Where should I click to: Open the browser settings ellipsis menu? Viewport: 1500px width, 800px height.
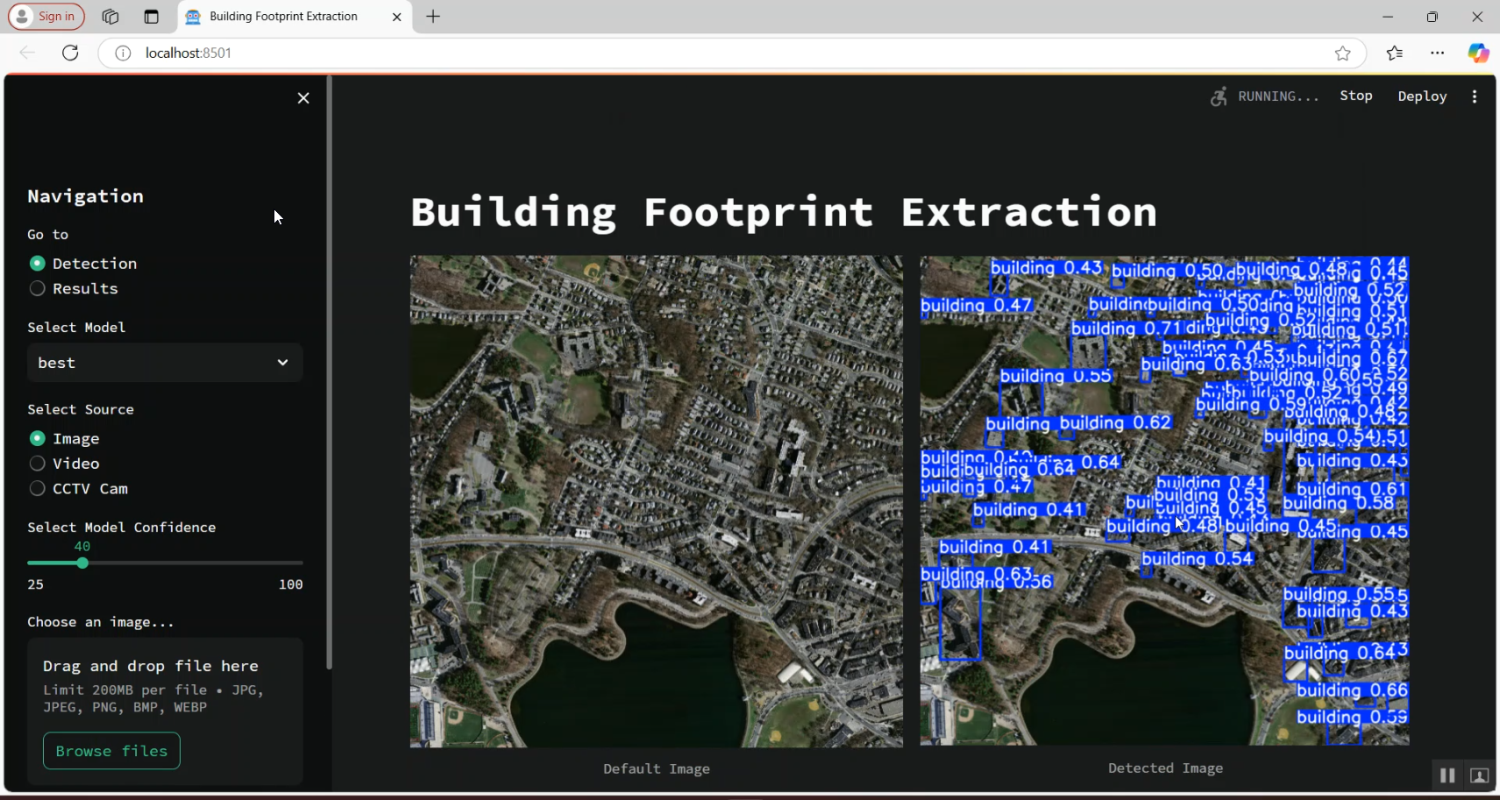tap(1437, 52)
